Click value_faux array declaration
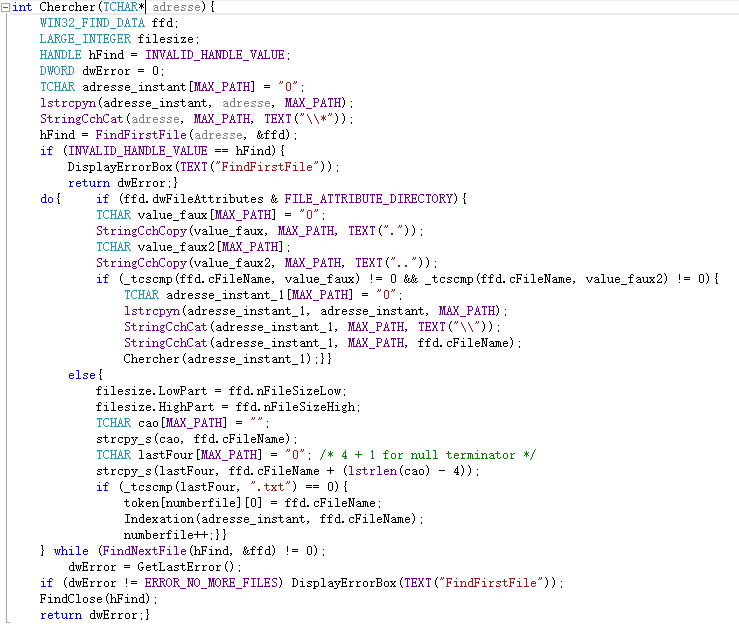The width and height of the screenshot is (739, 627). (x=211, y=215)
